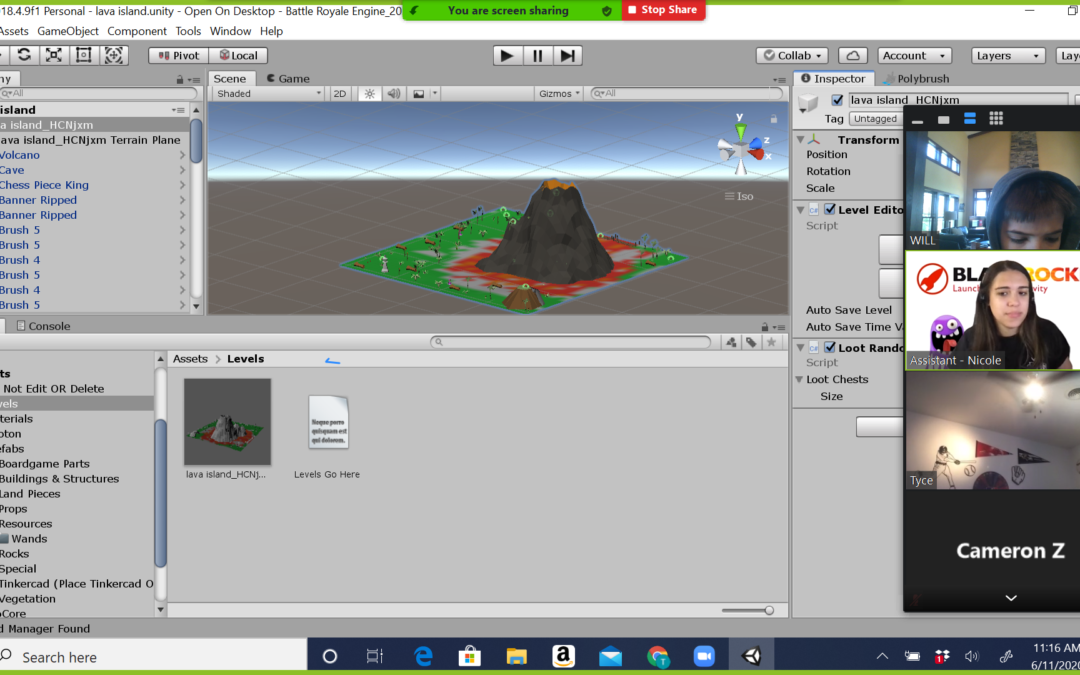Open the Collab dropdown
Image resolution: width=1080 pixels, height=675 pixels.
click(792, 56)
